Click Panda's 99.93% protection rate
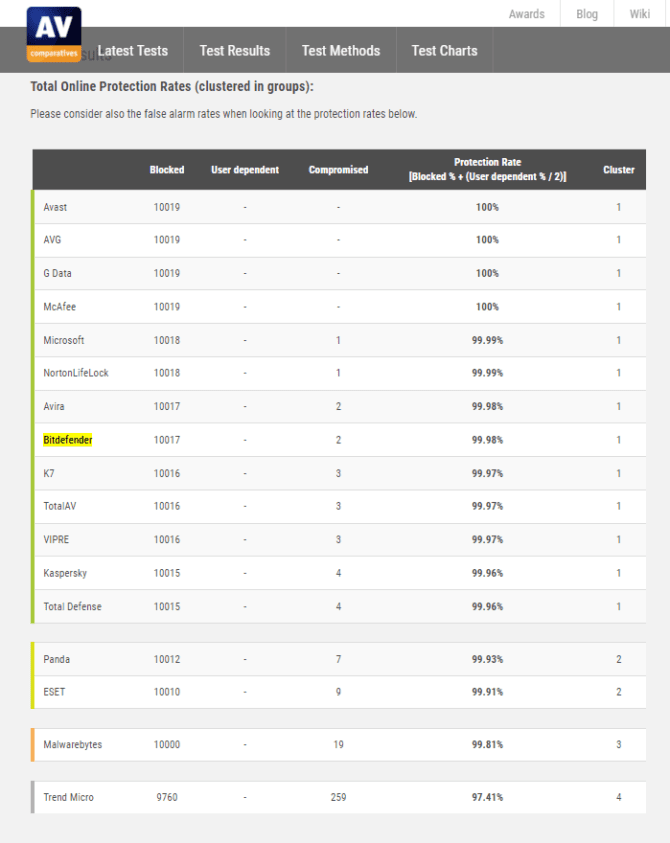This screenshot has height=843, width=670. pyautogui.click(x=487, y=659)
